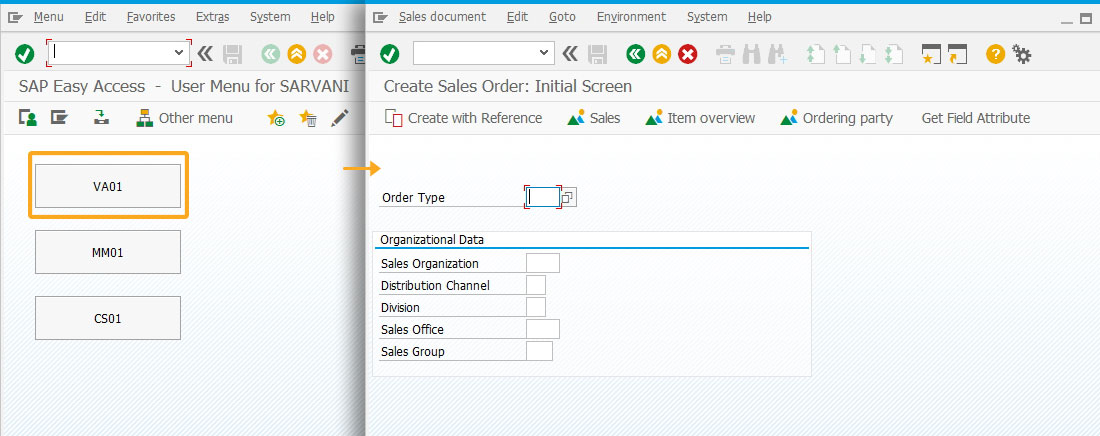Screen dimensions: 1100x436
Task: Click the green Enter checkmark in Easy Access window
Action: coord(25,53)
